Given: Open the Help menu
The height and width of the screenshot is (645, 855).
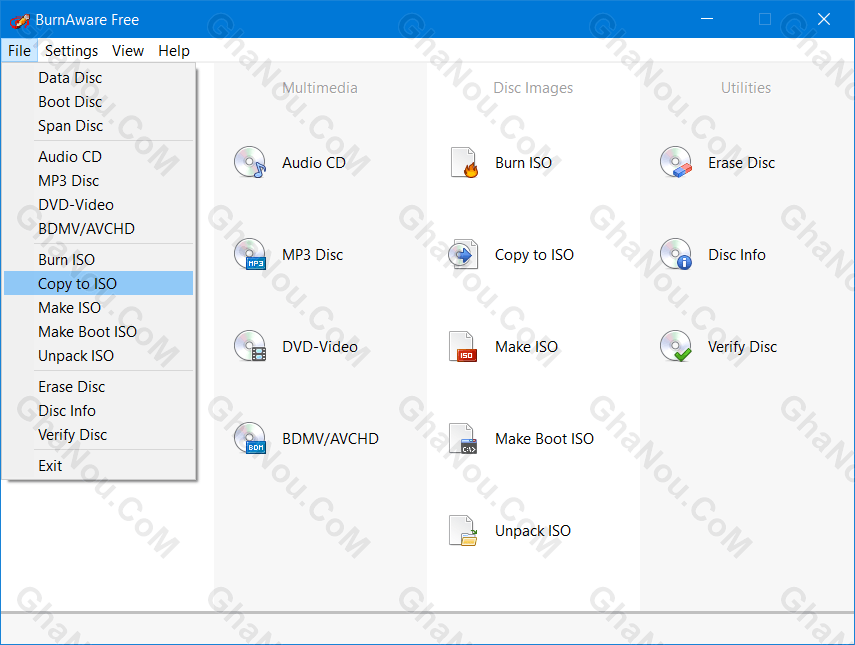Looking at the screenshot, I should pos(174,51).
